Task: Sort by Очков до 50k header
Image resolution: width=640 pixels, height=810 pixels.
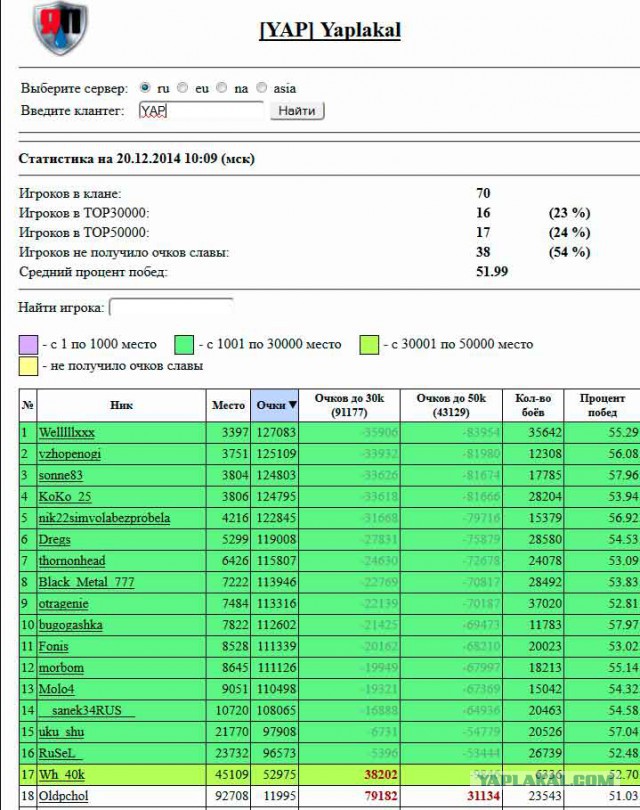Action: [451, 405]
